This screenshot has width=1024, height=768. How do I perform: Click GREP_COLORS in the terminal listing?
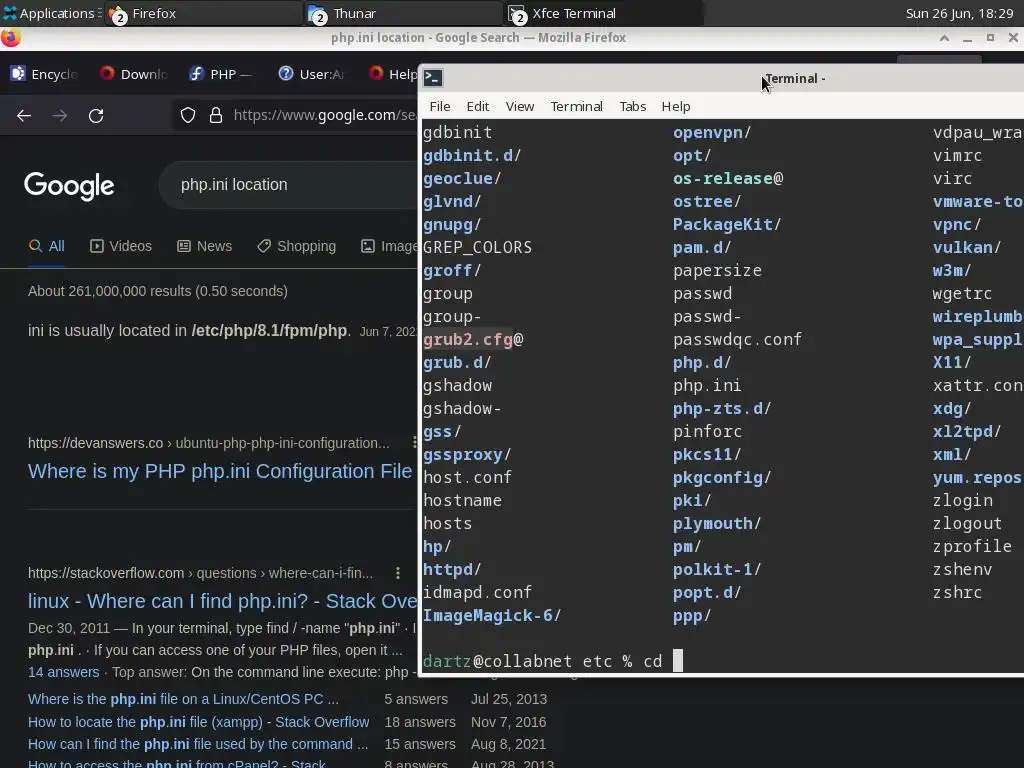(477, 248)
